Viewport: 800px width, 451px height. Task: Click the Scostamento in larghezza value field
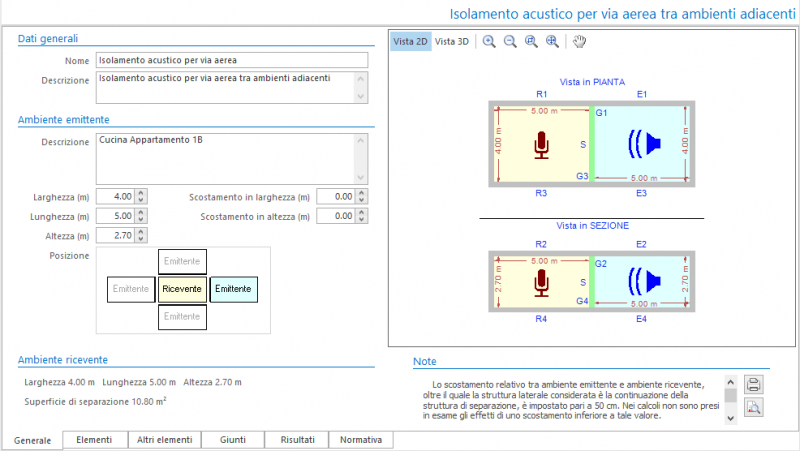337,196
